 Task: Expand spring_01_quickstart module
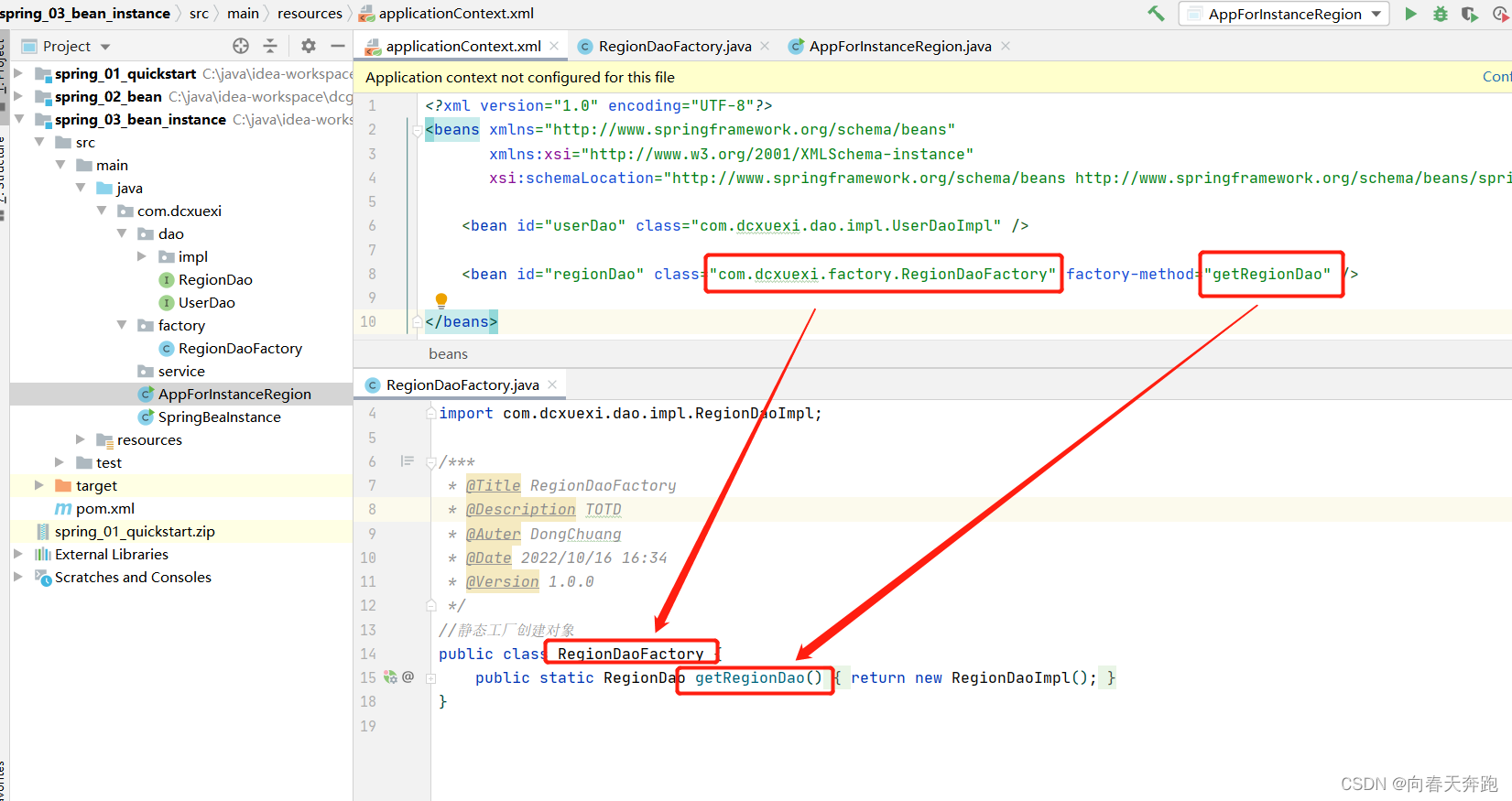pyautogui.click(x=18, y=73)
